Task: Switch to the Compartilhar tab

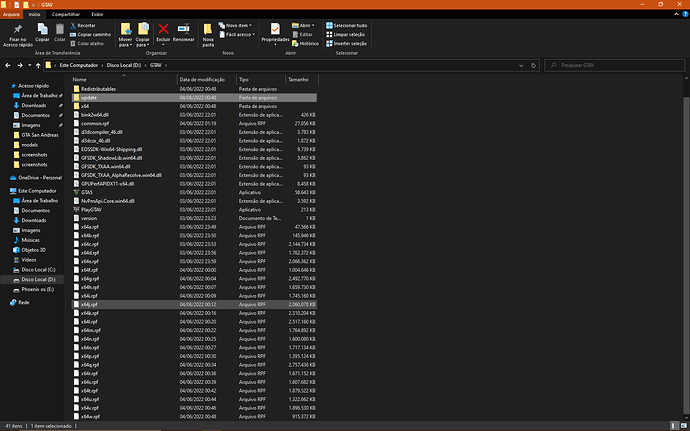Action: (66, 14)
